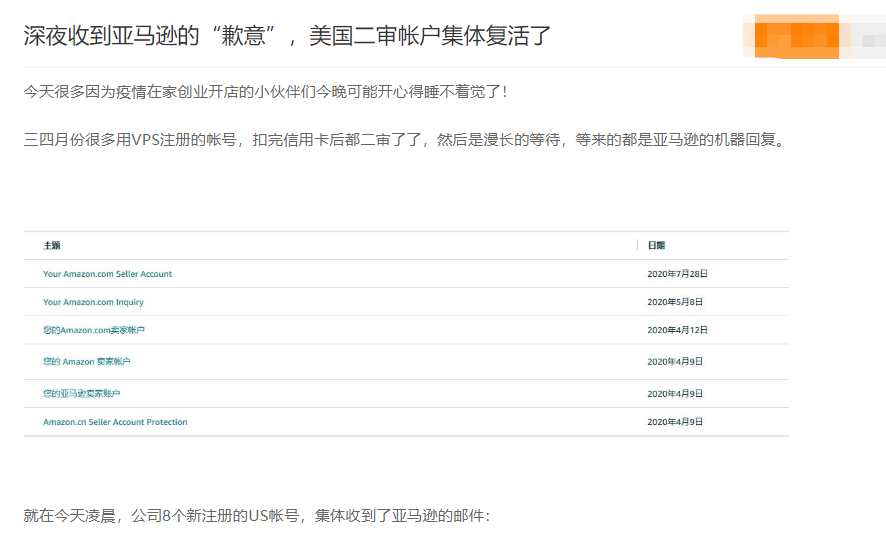Click paragraph starting 今天很多因为疫情
This screenshot has height=542, width=886.
click(x=266, y=92)
